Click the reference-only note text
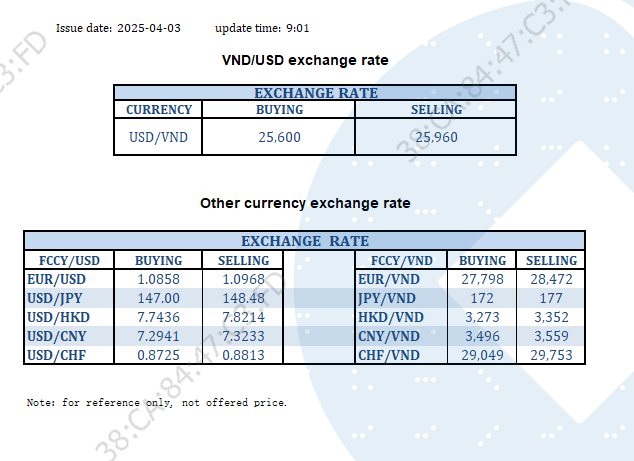 coord(157,403)
